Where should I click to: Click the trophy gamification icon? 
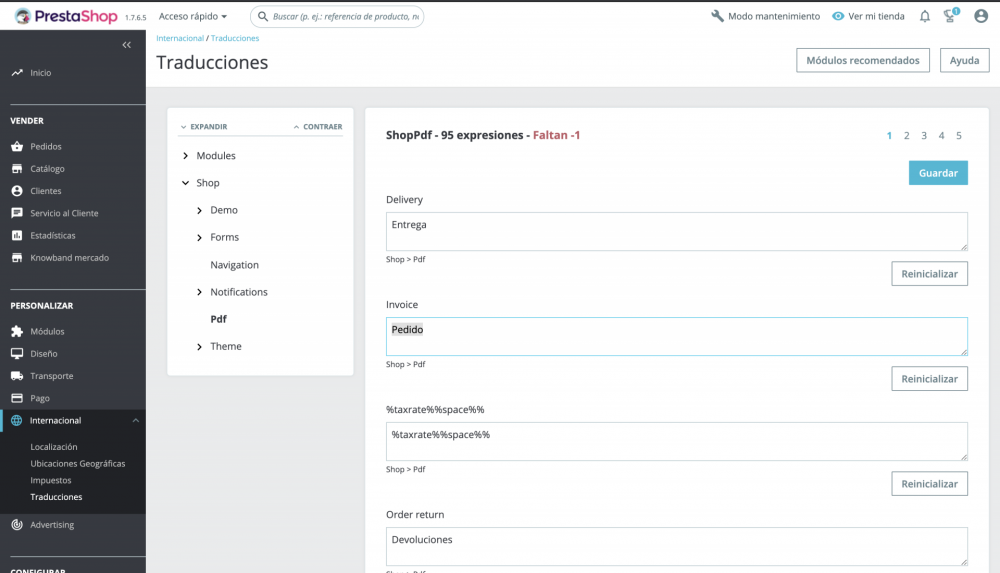(x=951, y=16)
